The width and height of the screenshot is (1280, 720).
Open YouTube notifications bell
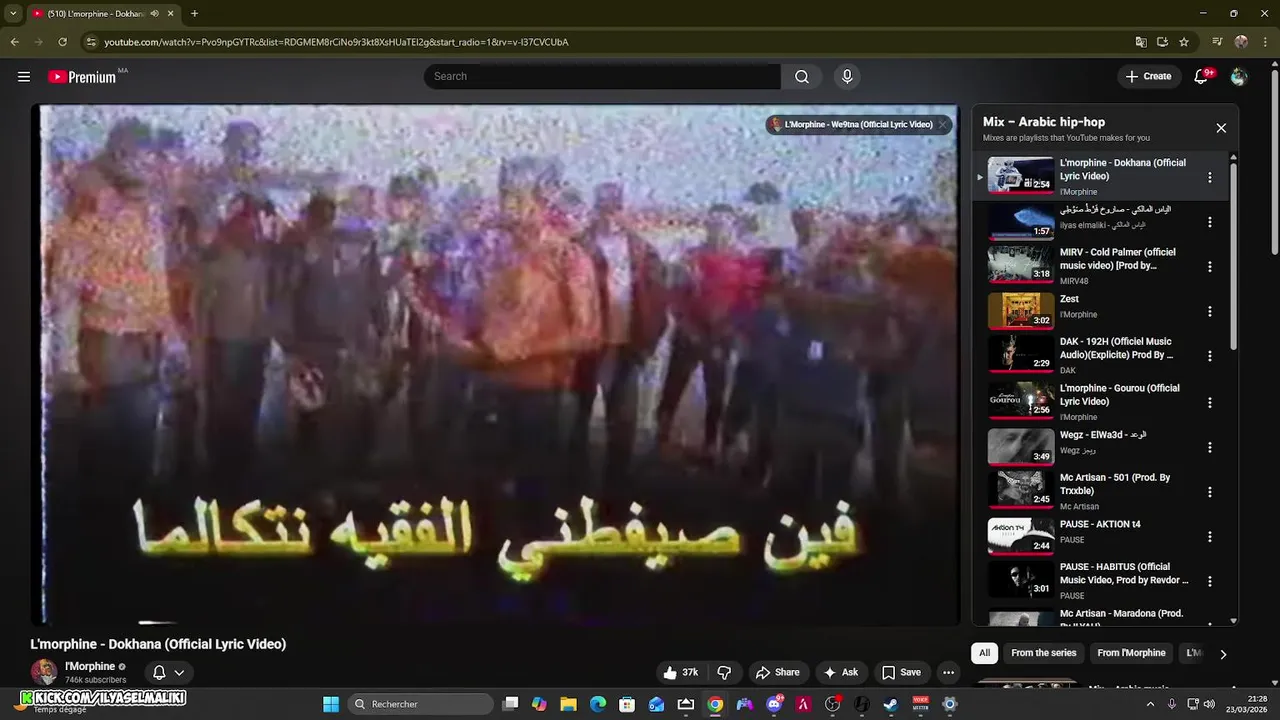click(1201, 77)
